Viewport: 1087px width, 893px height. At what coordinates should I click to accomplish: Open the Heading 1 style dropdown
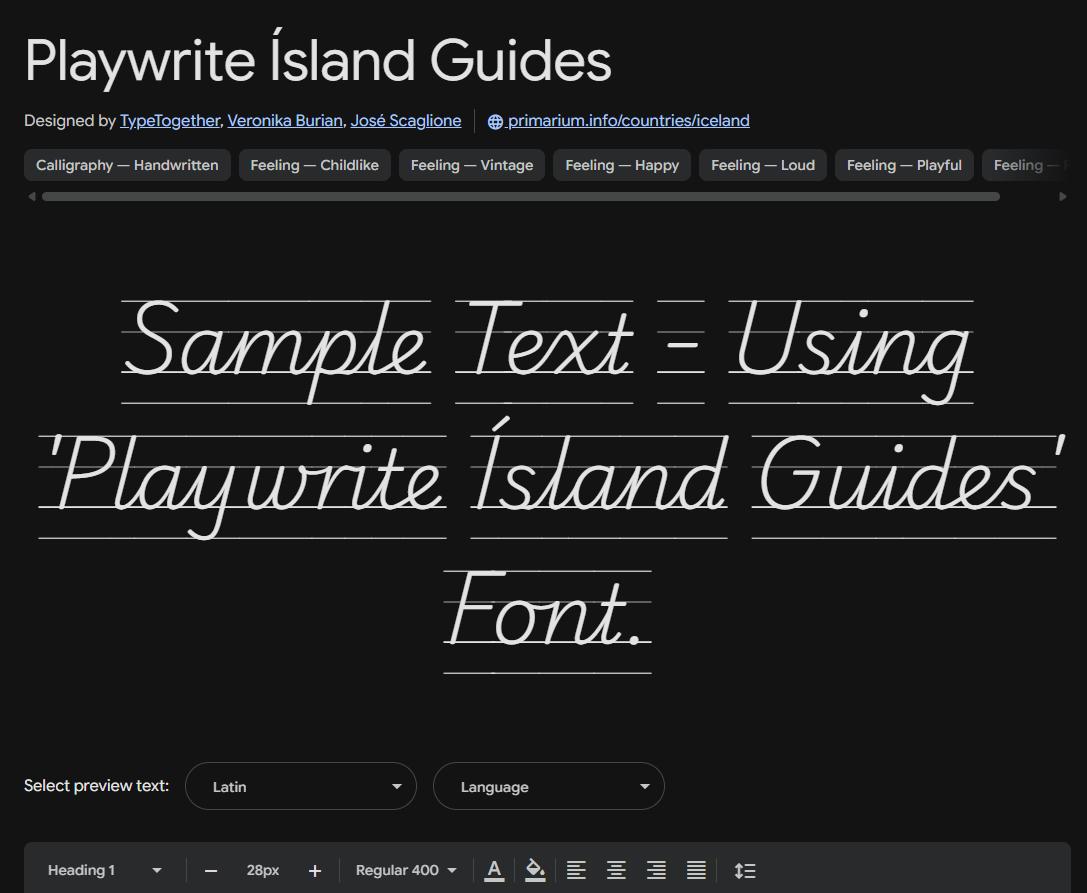coord(105,870)
